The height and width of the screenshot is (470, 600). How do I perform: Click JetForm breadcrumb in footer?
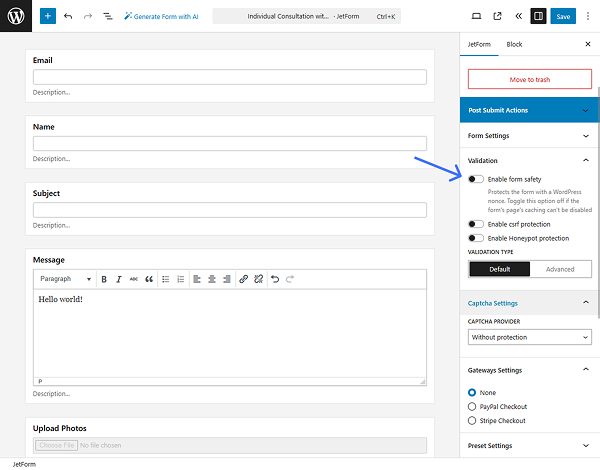pos(24,464)
